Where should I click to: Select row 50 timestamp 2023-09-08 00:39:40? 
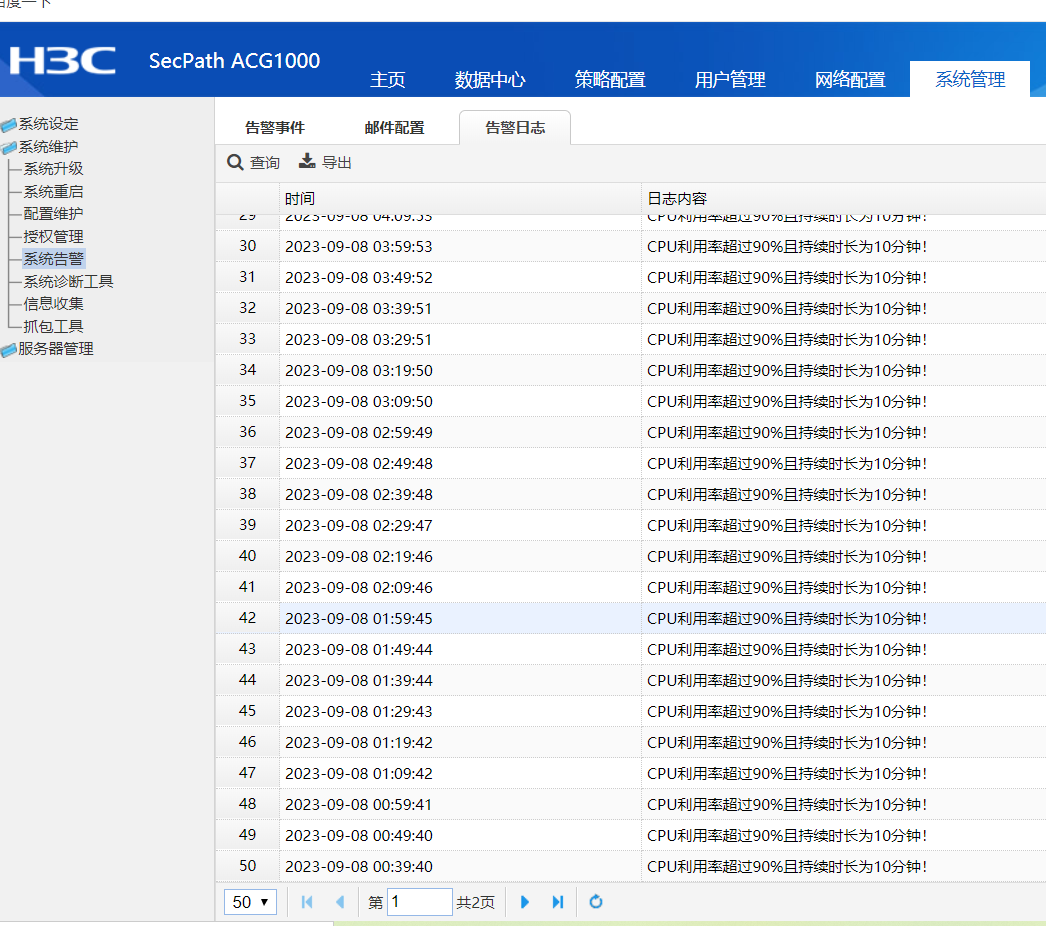coord(359,867)
